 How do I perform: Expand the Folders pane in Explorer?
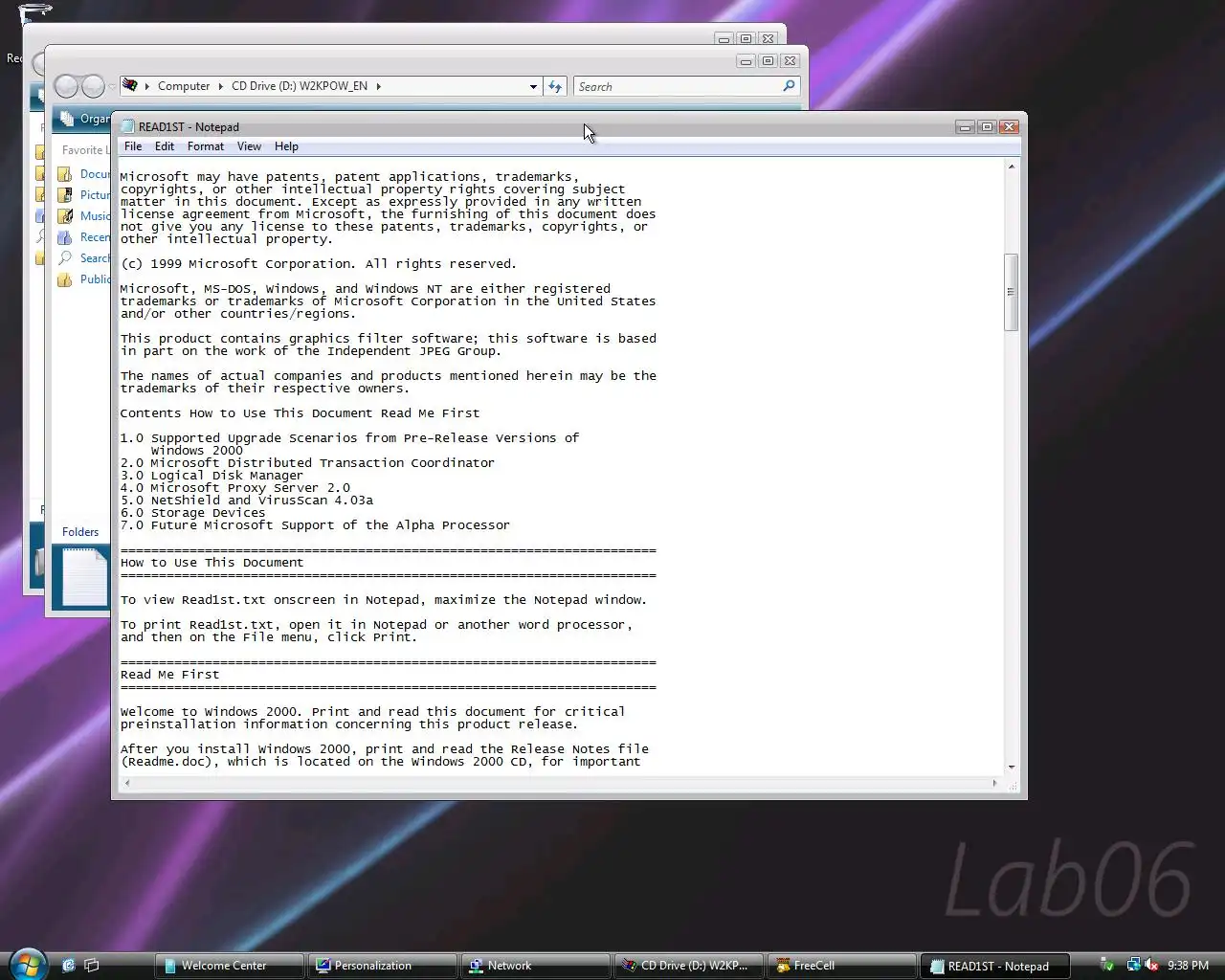tap(80, 532)
